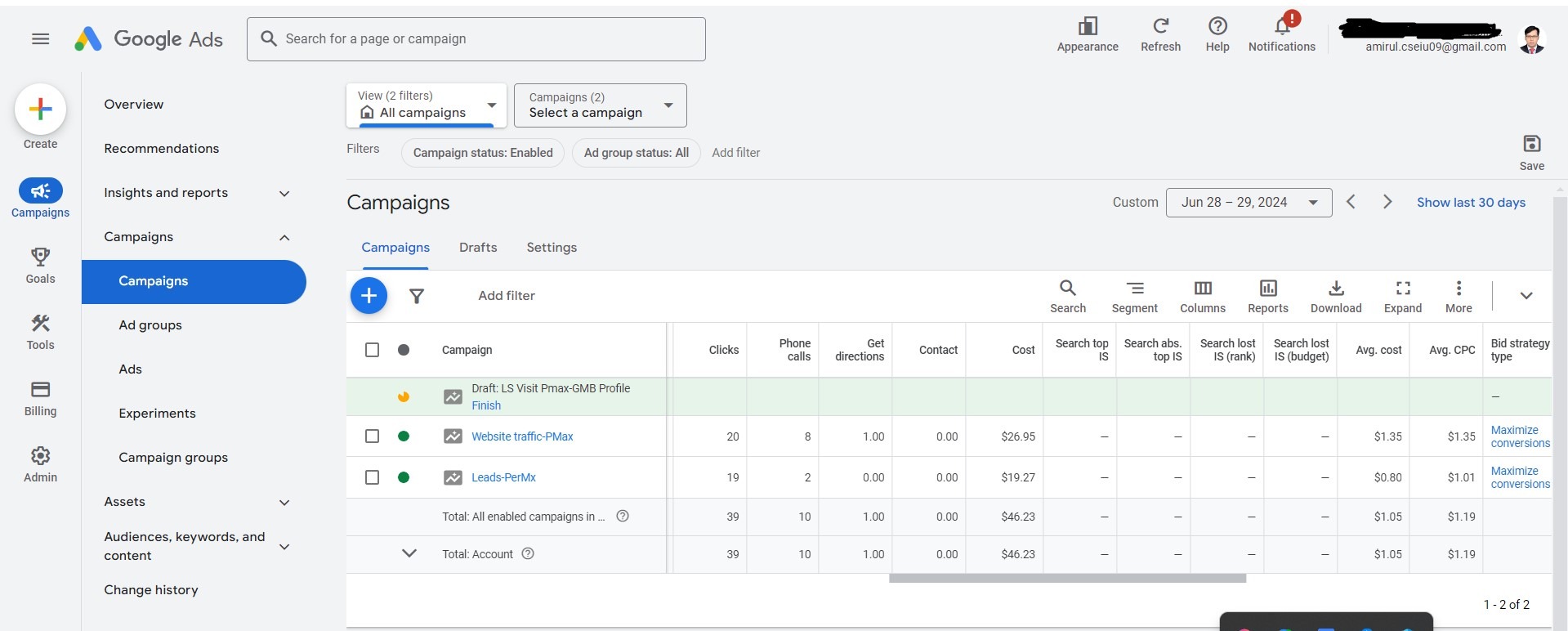Image resolution: width=1568 pixels, height=631 pixels.
Task: Open help for Total Account row
Action: 528,553
